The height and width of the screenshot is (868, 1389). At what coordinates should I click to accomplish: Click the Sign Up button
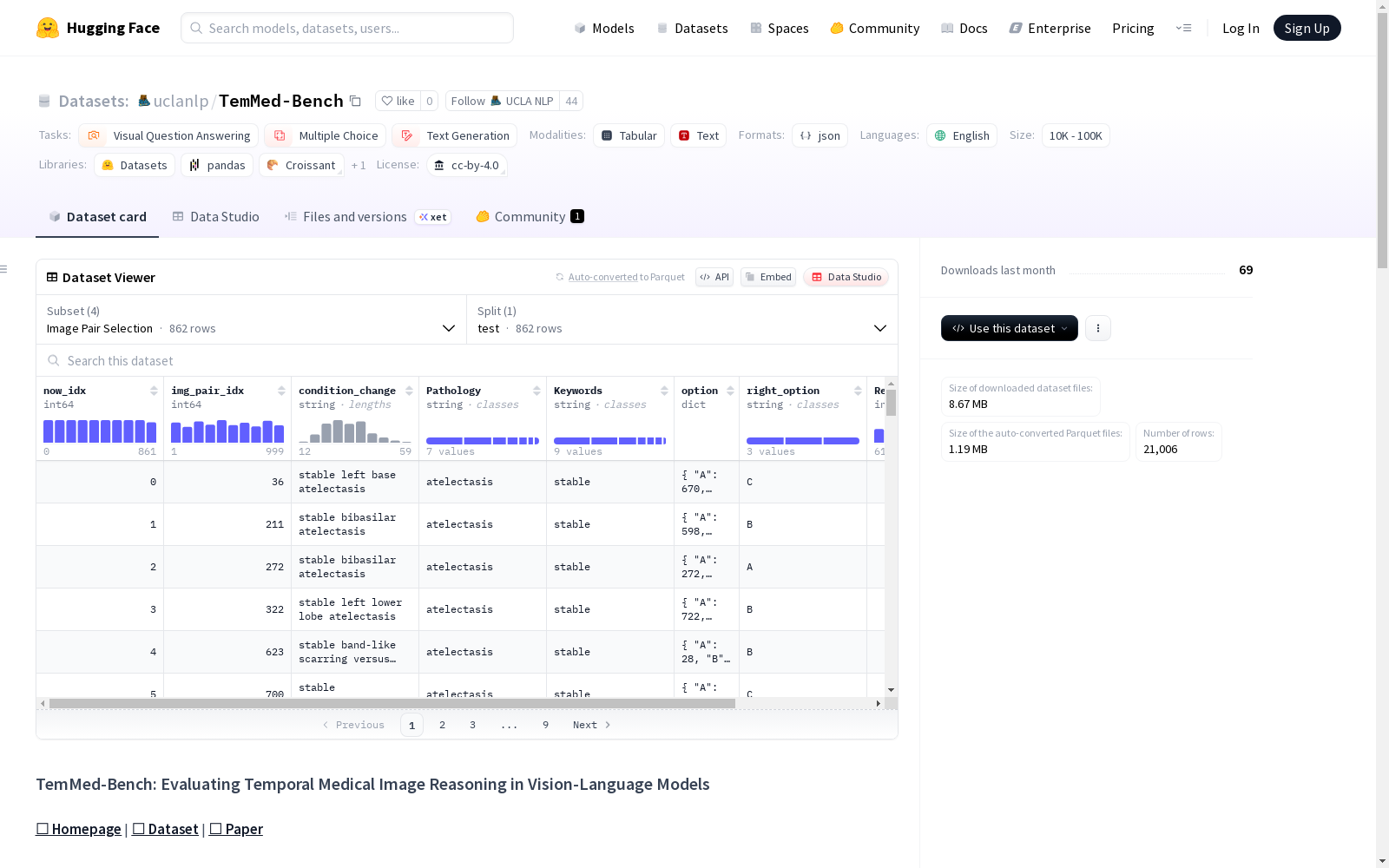tap(1307, 28)
